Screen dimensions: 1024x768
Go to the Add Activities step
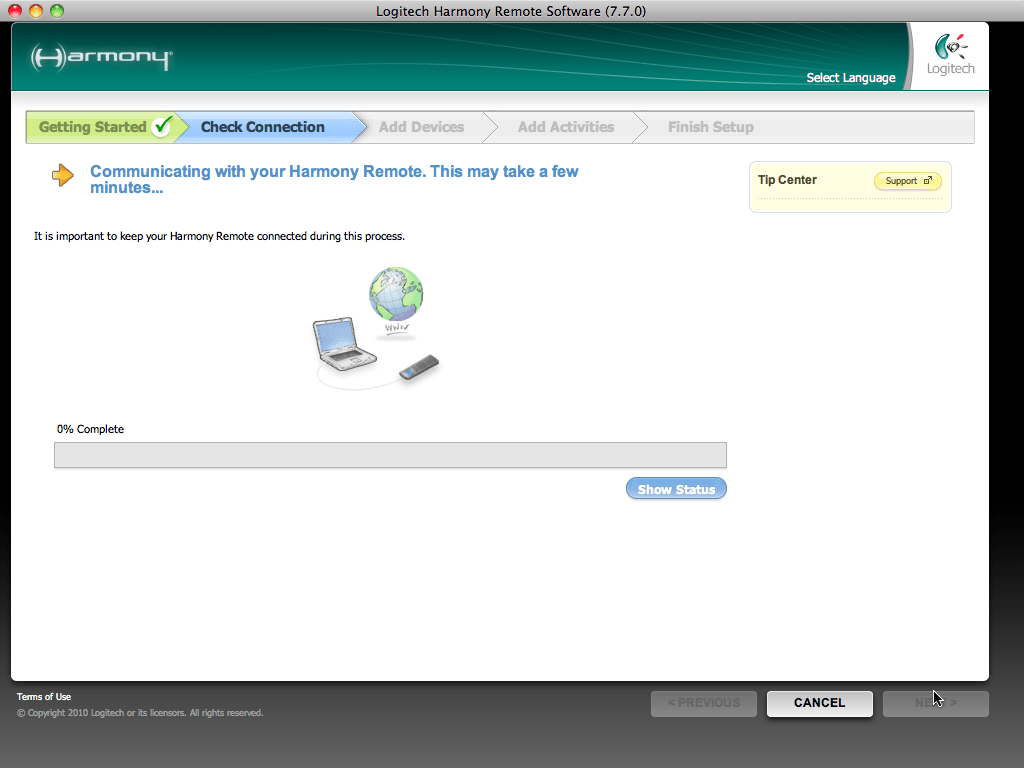(x=565, y=127)
